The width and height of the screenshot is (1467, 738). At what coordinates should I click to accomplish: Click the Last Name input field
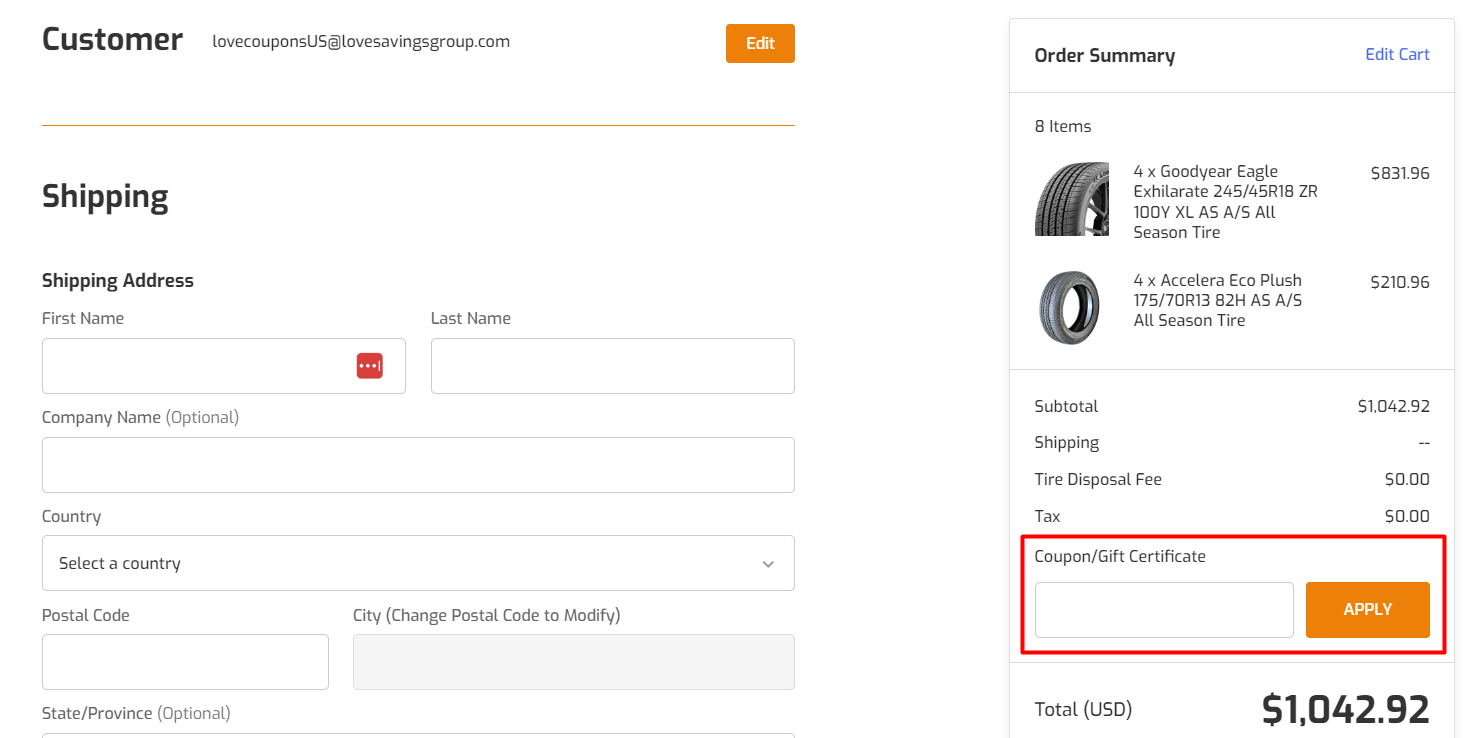click(x=612, y=366)
